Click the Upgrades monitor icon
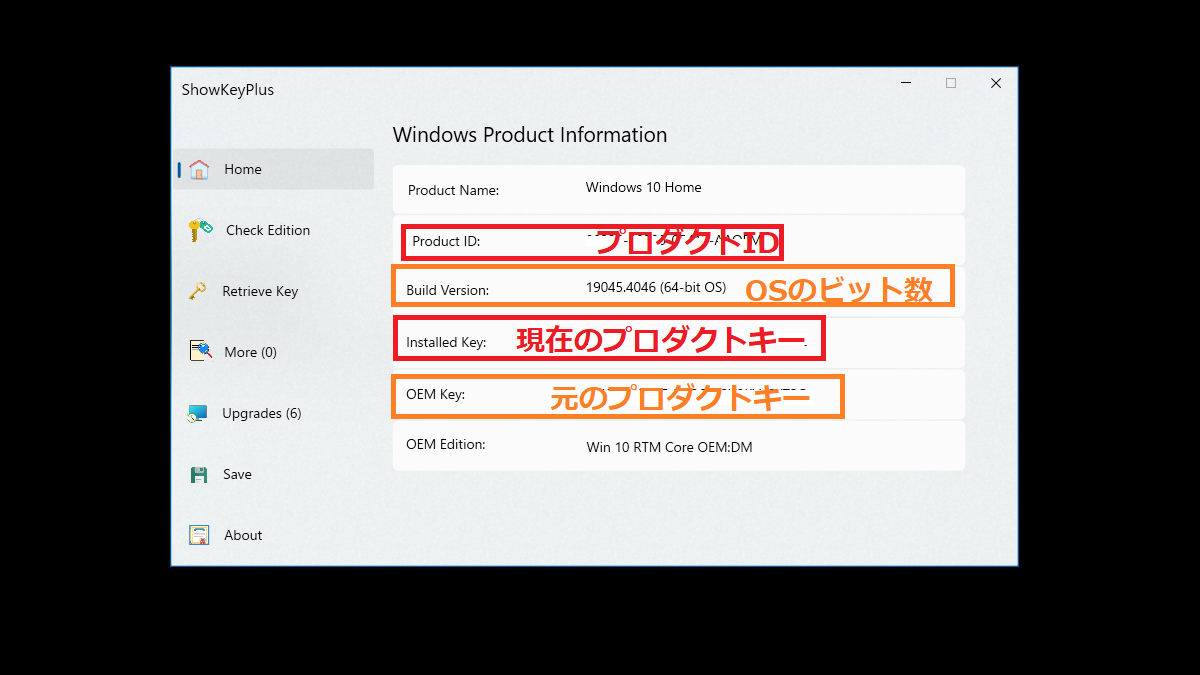This screenshot has width=1200, height=675. [198, 413]
